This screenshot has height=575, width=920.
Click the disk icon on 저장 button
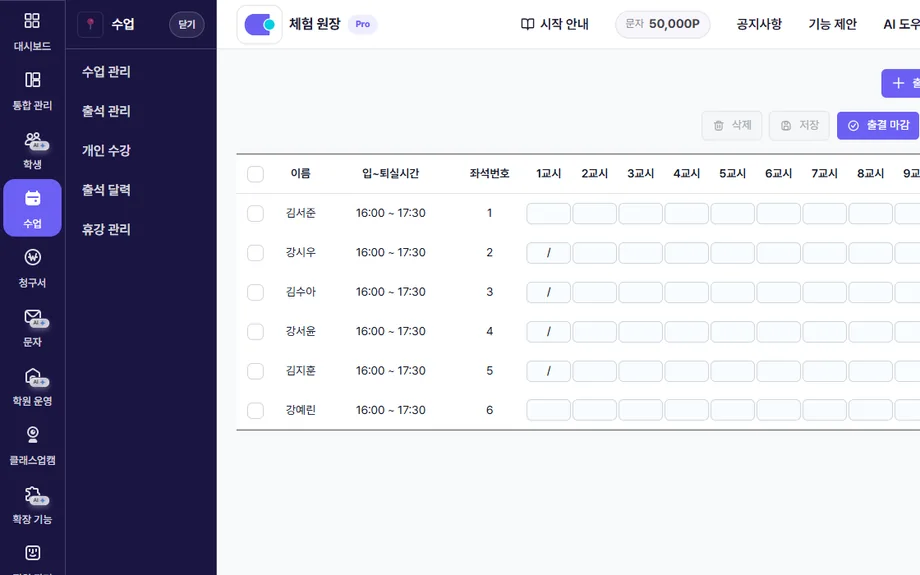tap(786, 126)
